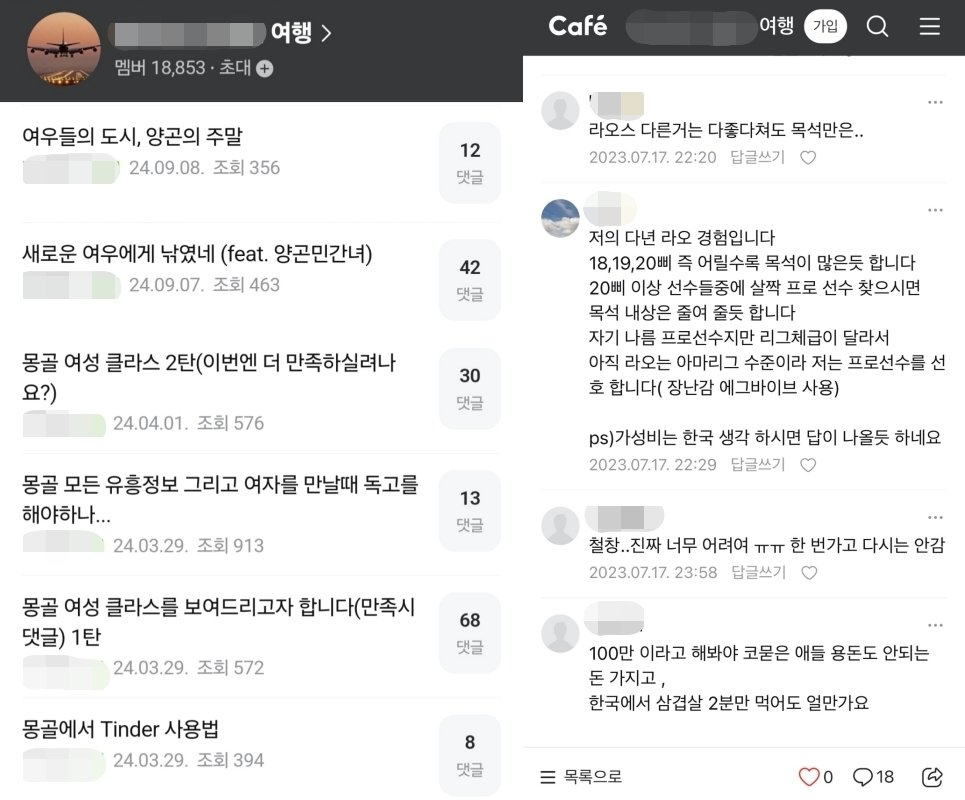Tap the 가입 join button

coord(825,26)
